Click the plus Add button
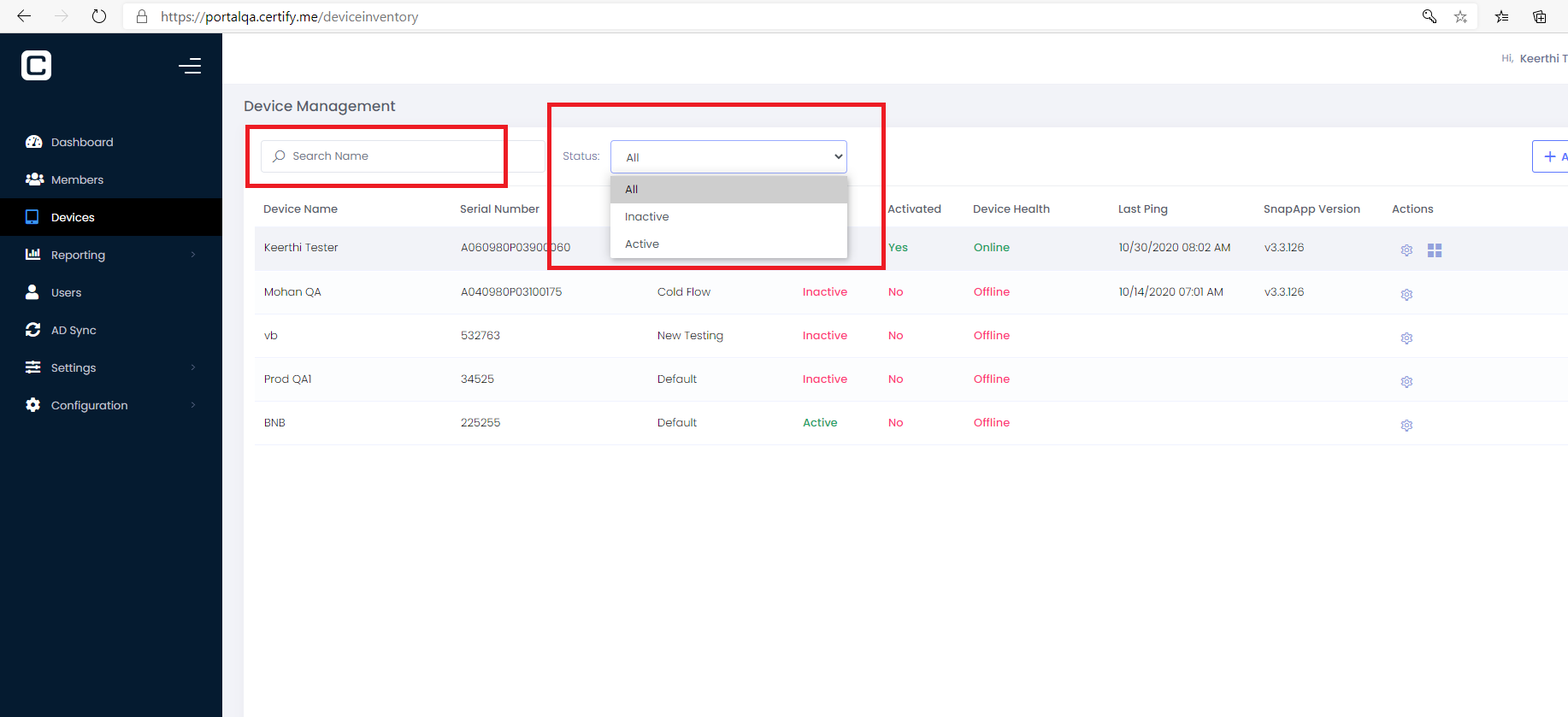The width and height of the screenshot is (1568, 717). pos(1551,156)
